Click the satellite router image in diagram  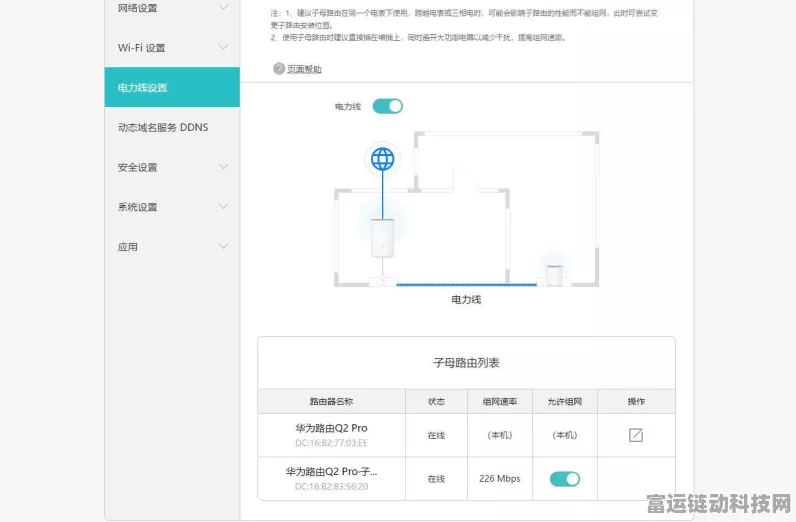(554, 274)
